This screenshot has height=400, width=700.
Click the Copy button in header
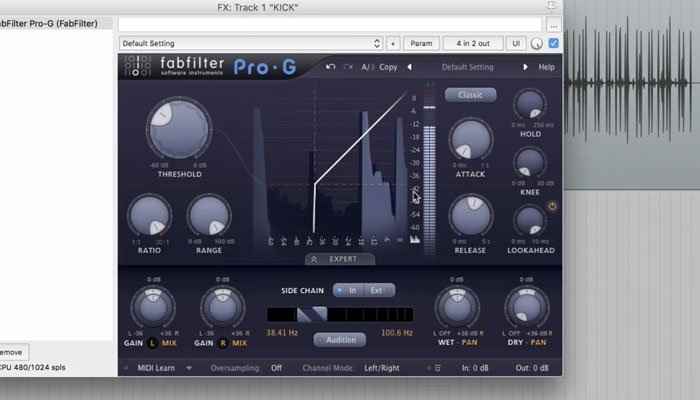388,67
